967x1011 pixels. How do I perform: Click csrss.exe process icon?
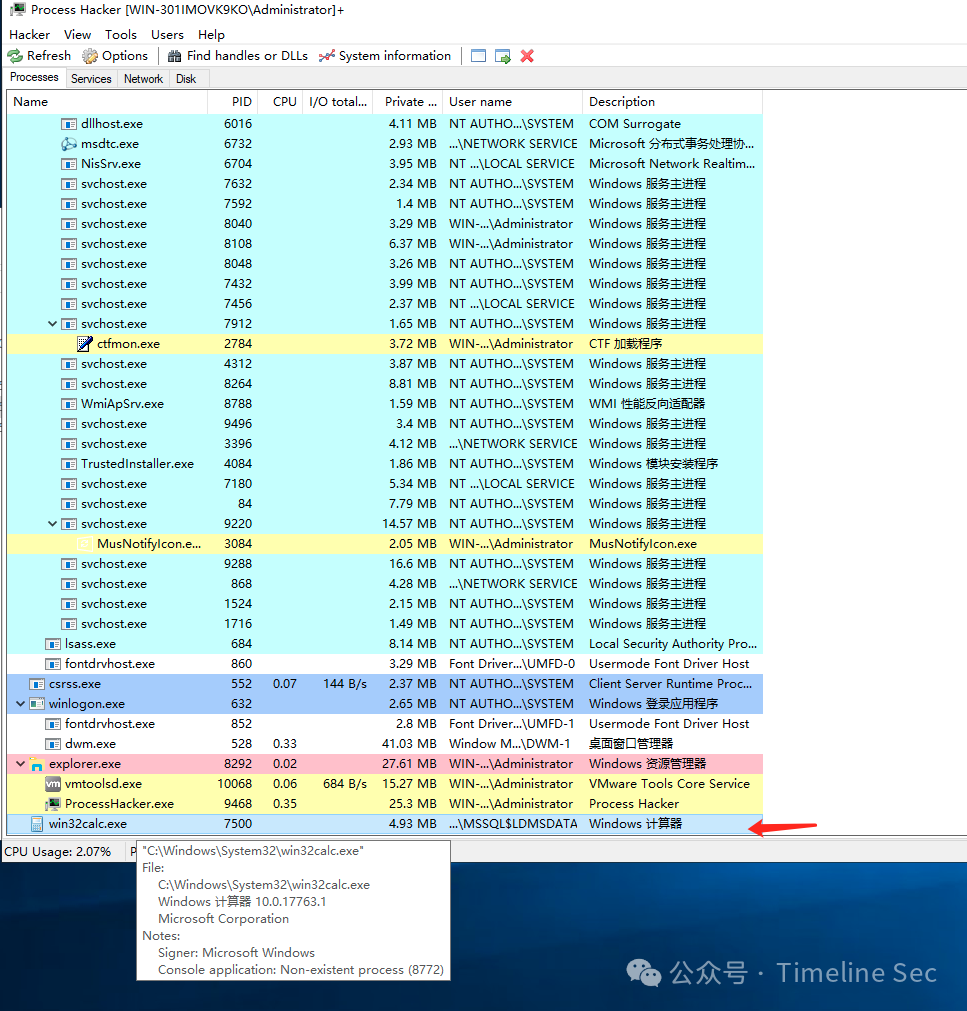(37, 684)
